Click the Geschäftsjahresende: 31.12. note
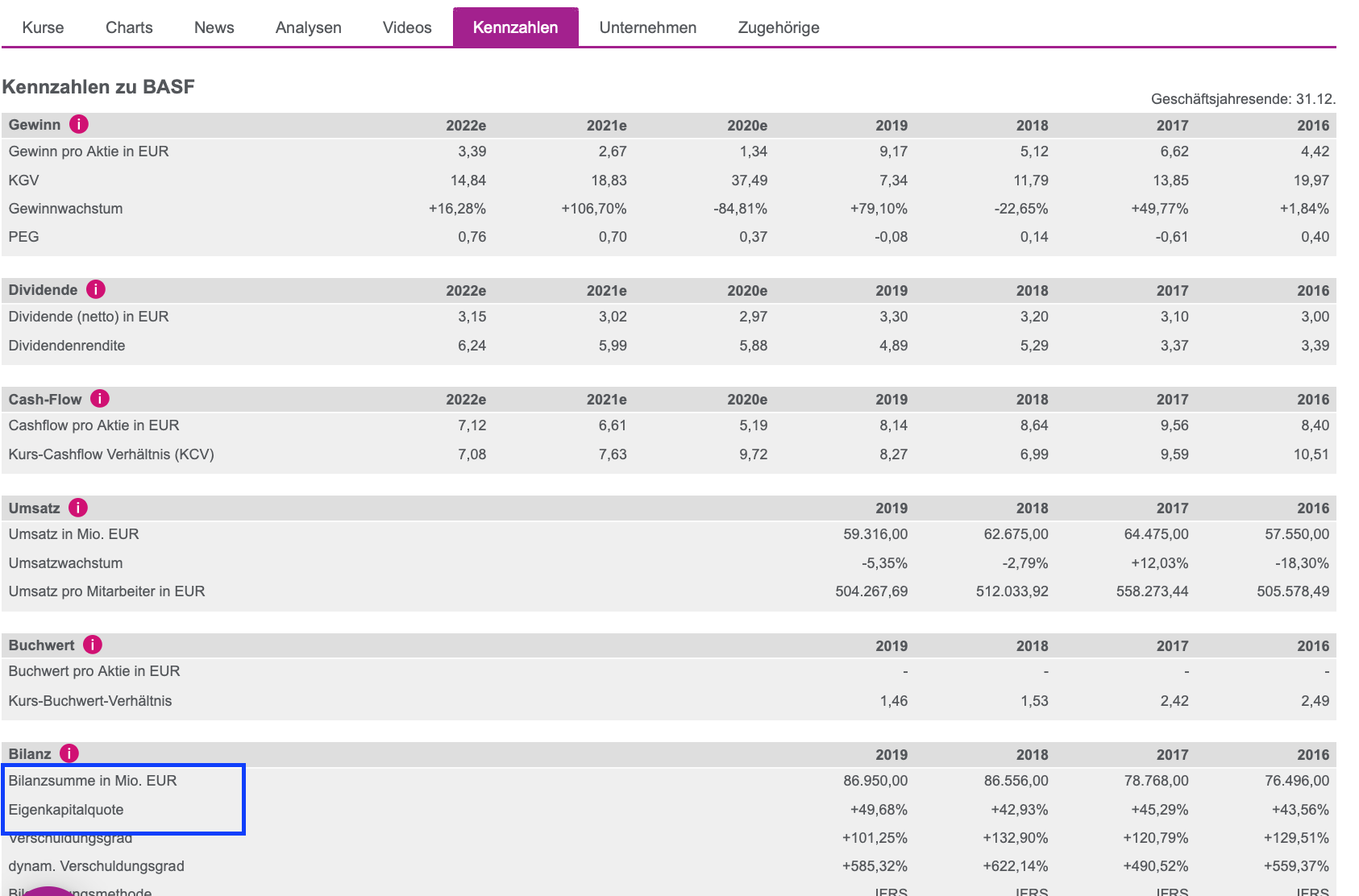The height and width of the screenshot is (896, 1359). coord(1243,99)
